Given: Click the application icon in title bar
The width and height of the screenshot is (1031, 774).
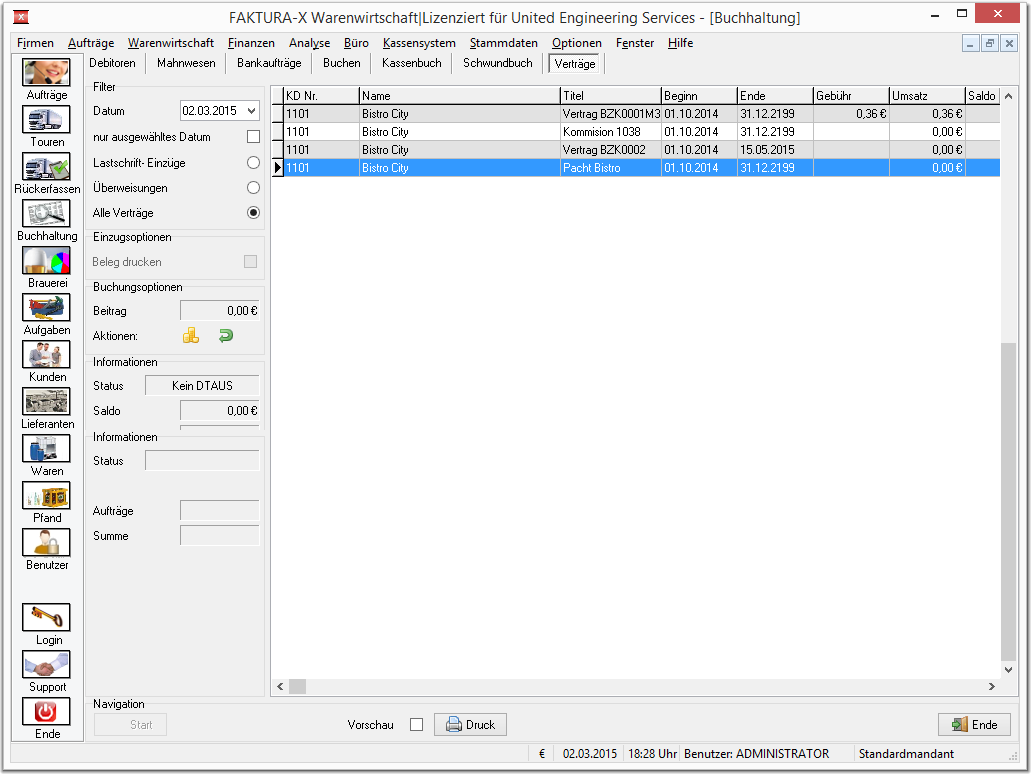Looking at the screenshot, I should point(21,17).
